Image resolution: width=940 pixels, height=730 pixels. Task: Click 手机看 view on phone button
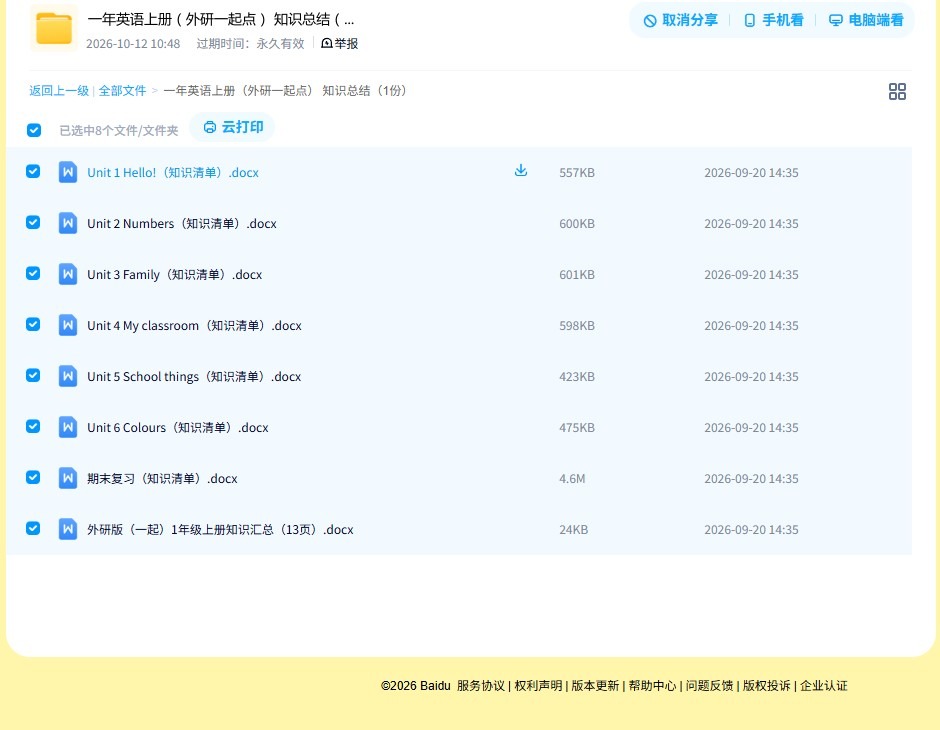(x=773, y=20)
